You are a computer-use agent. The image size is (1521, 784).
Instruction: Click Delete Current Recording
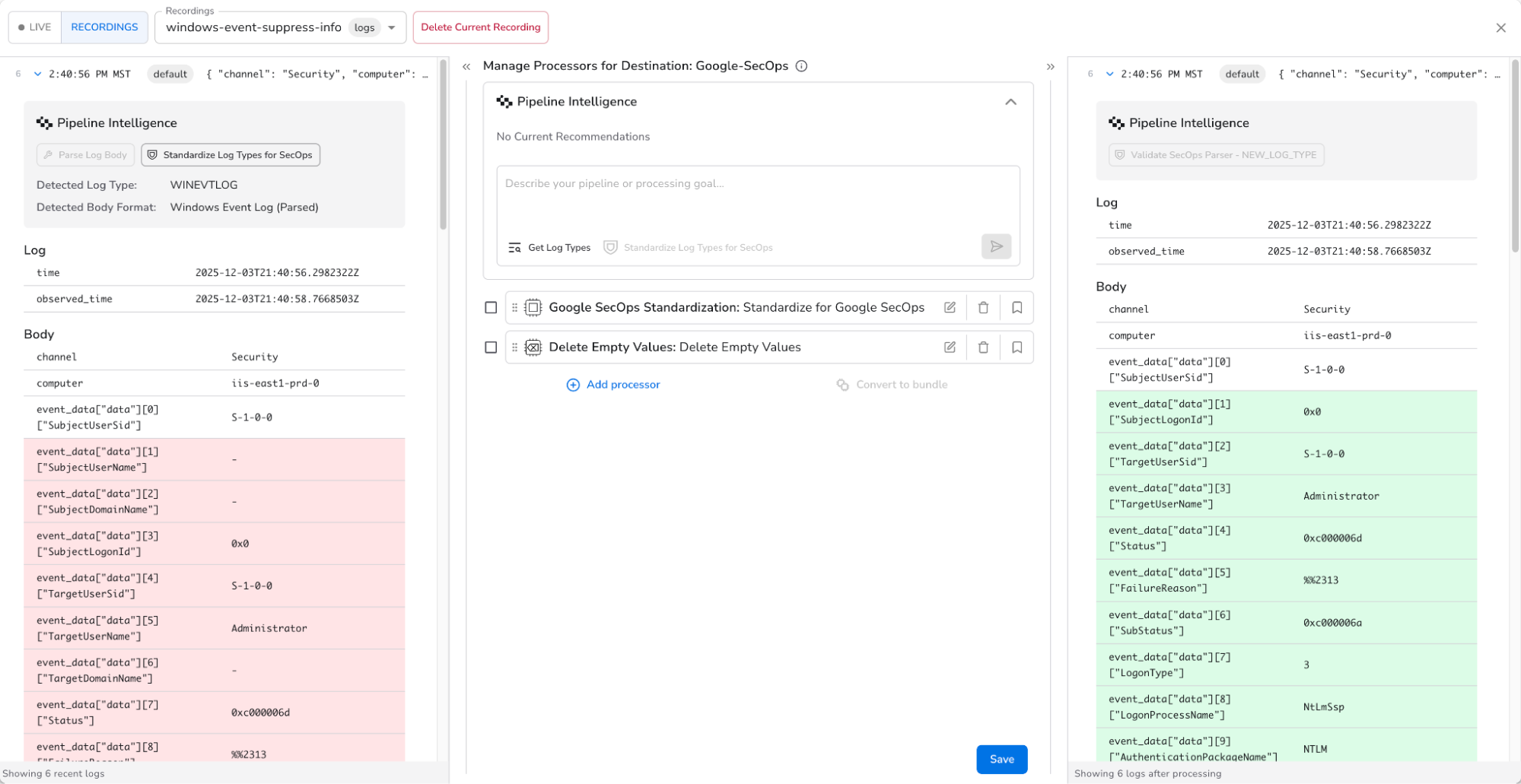tap(480, 27)
